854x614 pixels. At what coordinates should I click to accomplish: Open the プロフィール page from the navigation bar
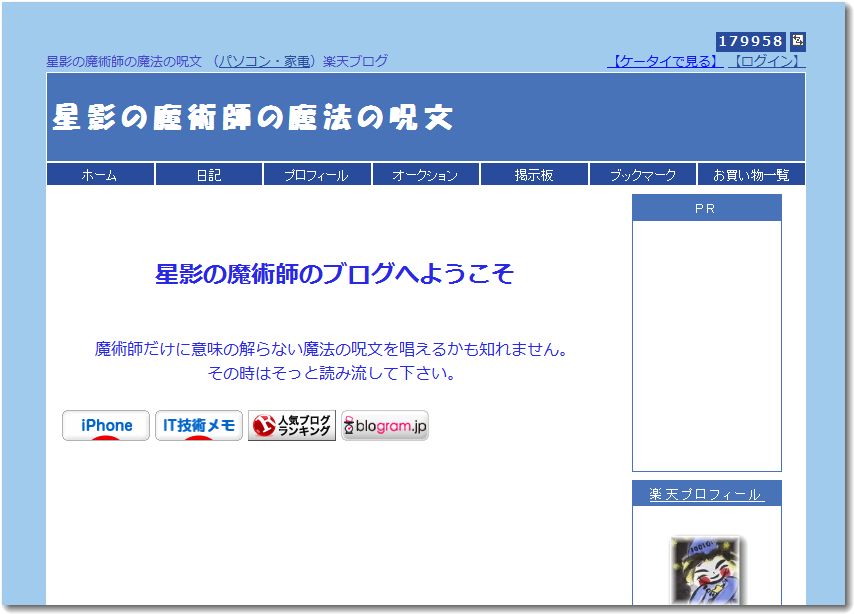[x=316, y=173]
